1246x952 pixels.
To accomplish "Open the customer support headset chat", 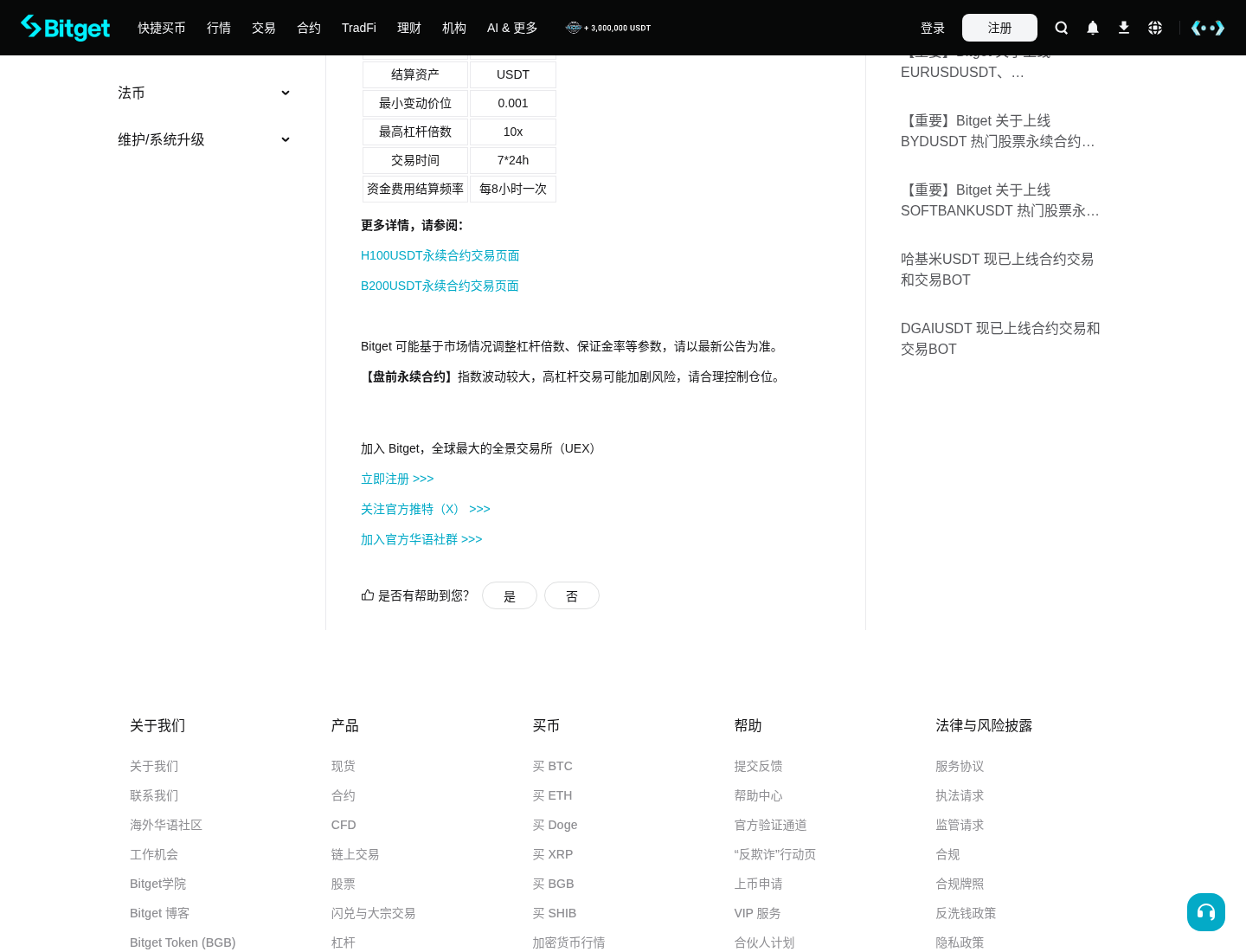I will click(x=1206, y=912).
